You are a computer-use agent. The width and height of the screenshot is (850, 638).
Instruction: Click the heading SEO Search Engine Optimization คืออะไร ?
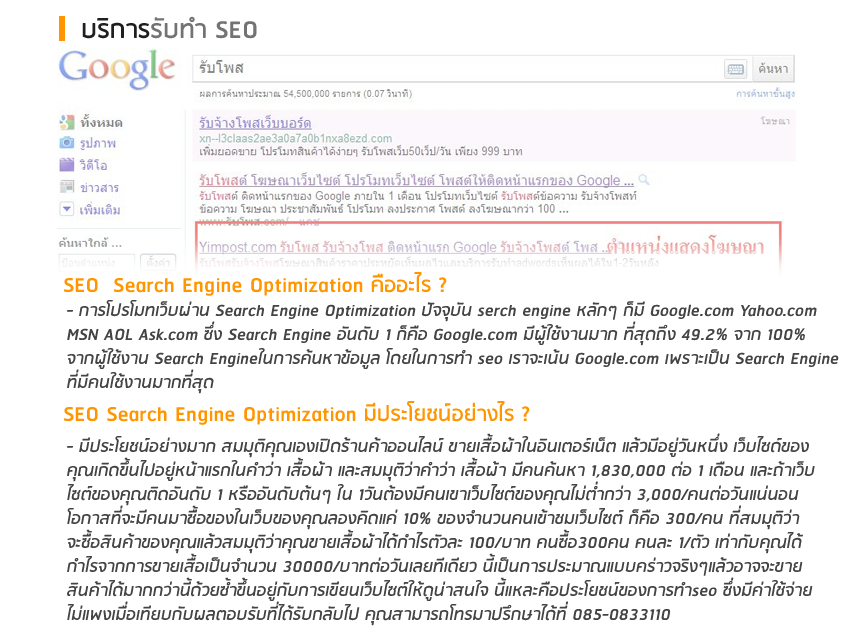[255, 285]
